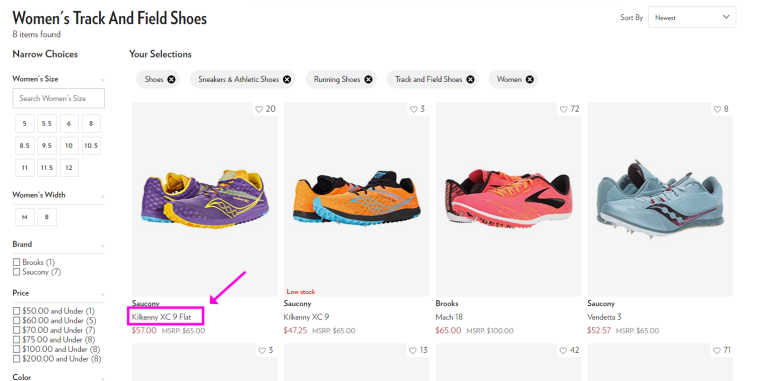Collapse the Price filter section
Viewport: 773px width, 381px height.
click(103, 294)
